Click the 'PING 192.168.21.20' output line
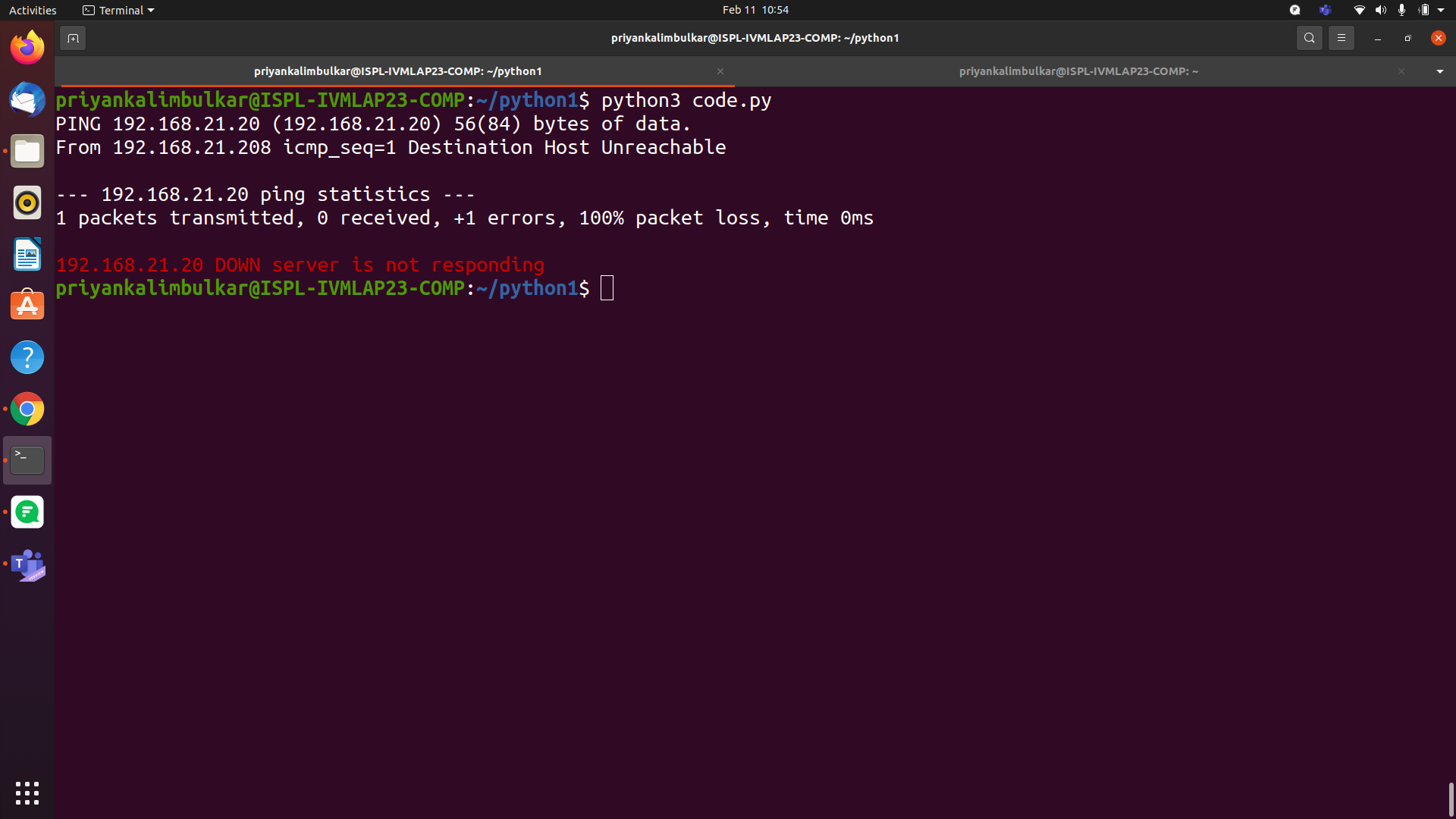Image resolution: width=1456 pixels, height=819 pixels. point(373,124)
